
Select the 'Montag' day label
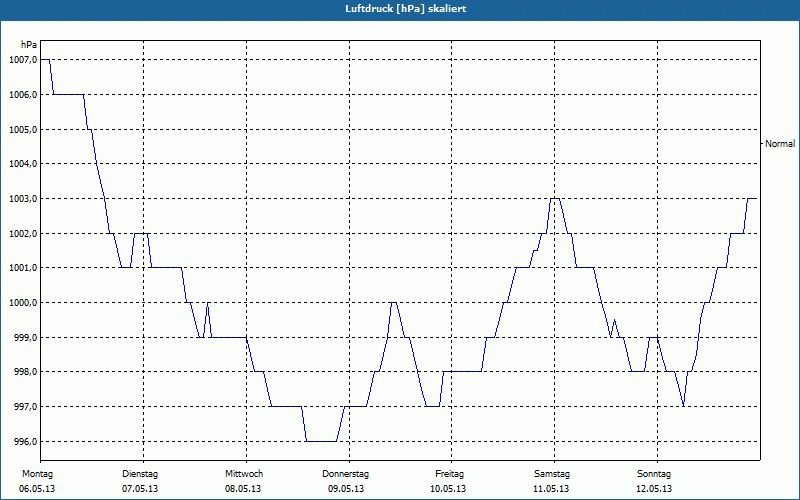37,474
